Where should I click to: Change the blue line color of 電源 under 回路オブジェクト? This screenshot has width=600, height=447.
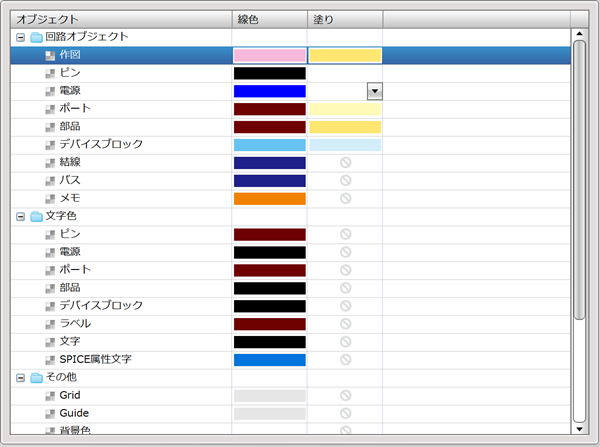(x=270, y=91)
